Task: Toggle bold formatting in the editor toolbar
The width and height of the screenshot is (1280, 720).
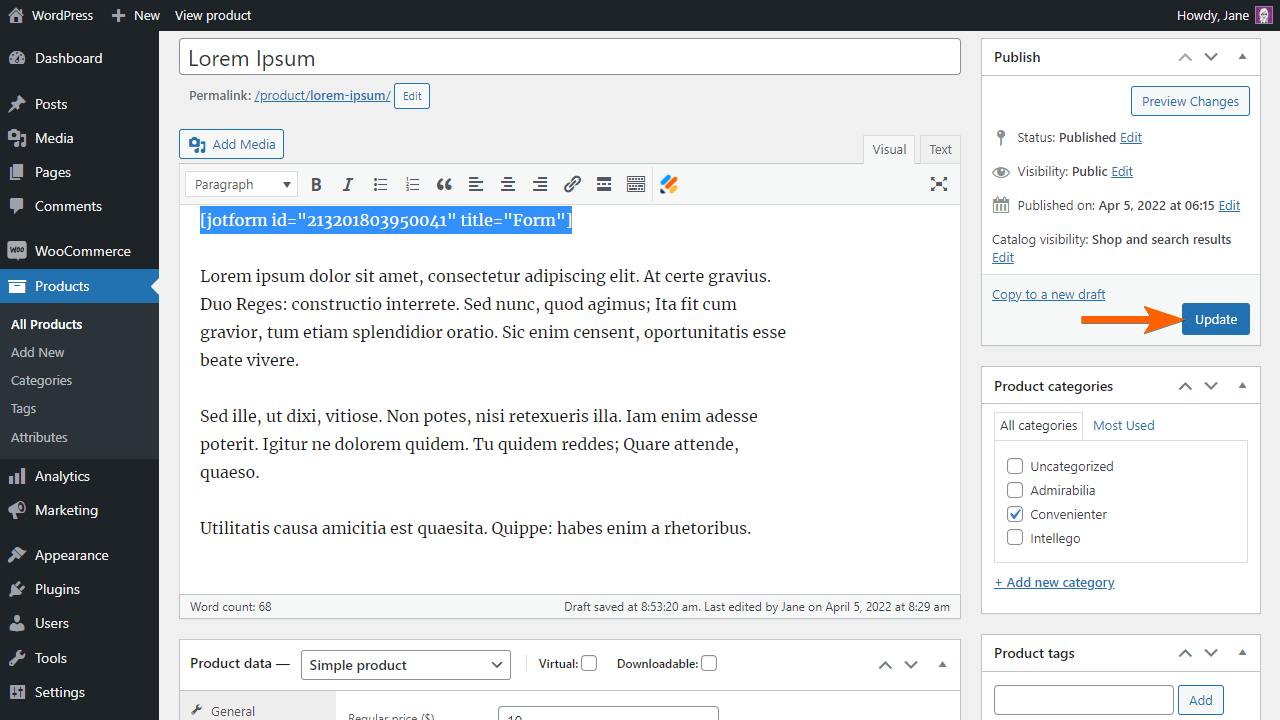Action: (316, 184)
